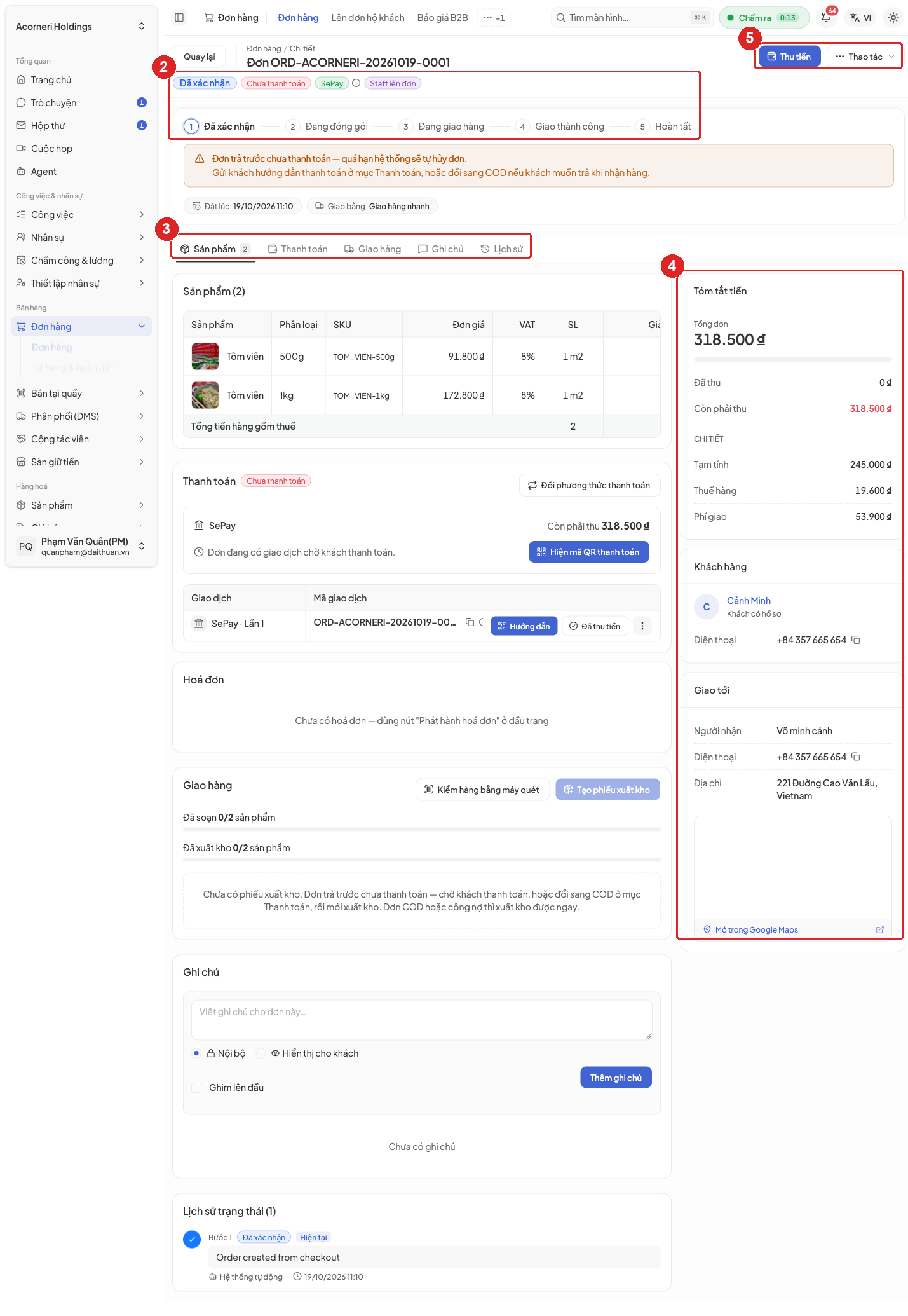The width and height of the screenshot is (908, 1316).
Task: Open the Phạm Văn Quân user account menu
Action: click(x=81, y=546)
